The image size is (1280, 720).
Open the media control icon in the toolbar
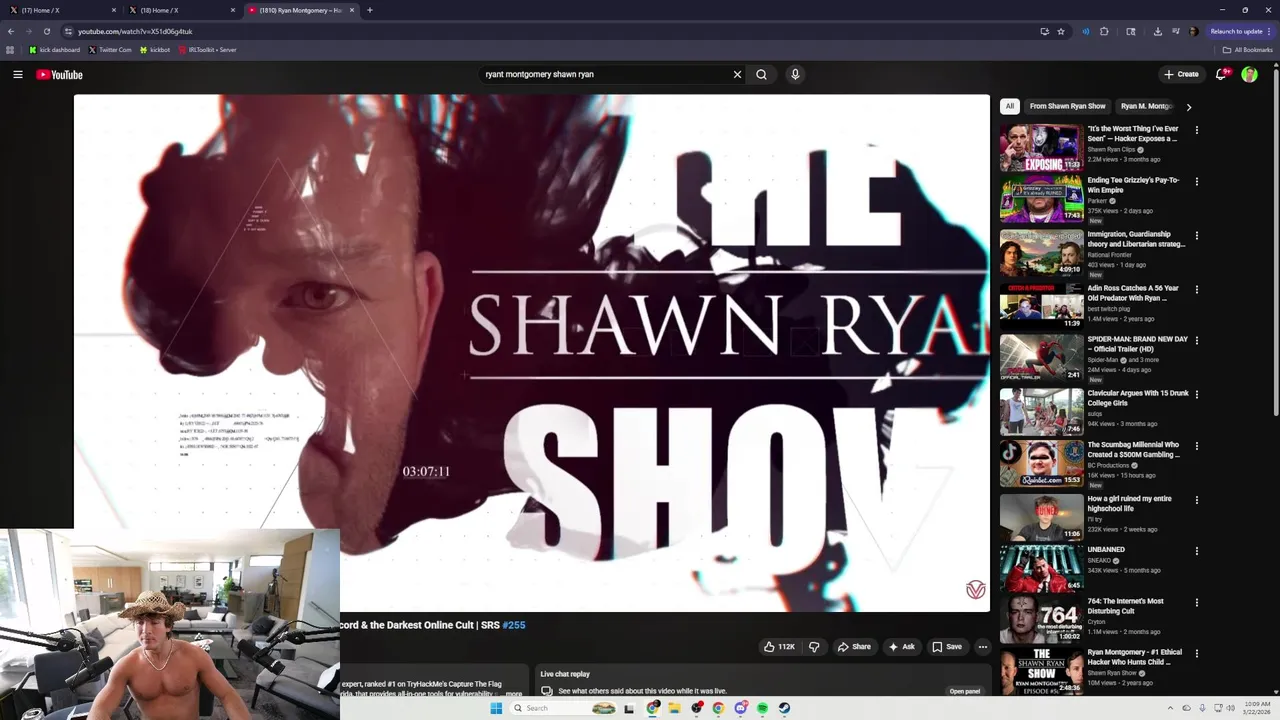coord(1176,31)
